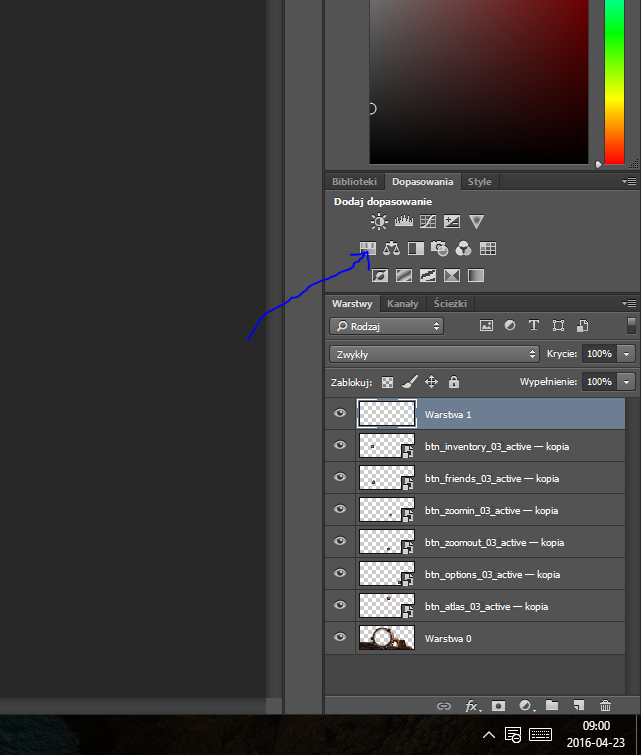
Task: Hide the Warstwa 1 layer
Action: tap(340, 413)
